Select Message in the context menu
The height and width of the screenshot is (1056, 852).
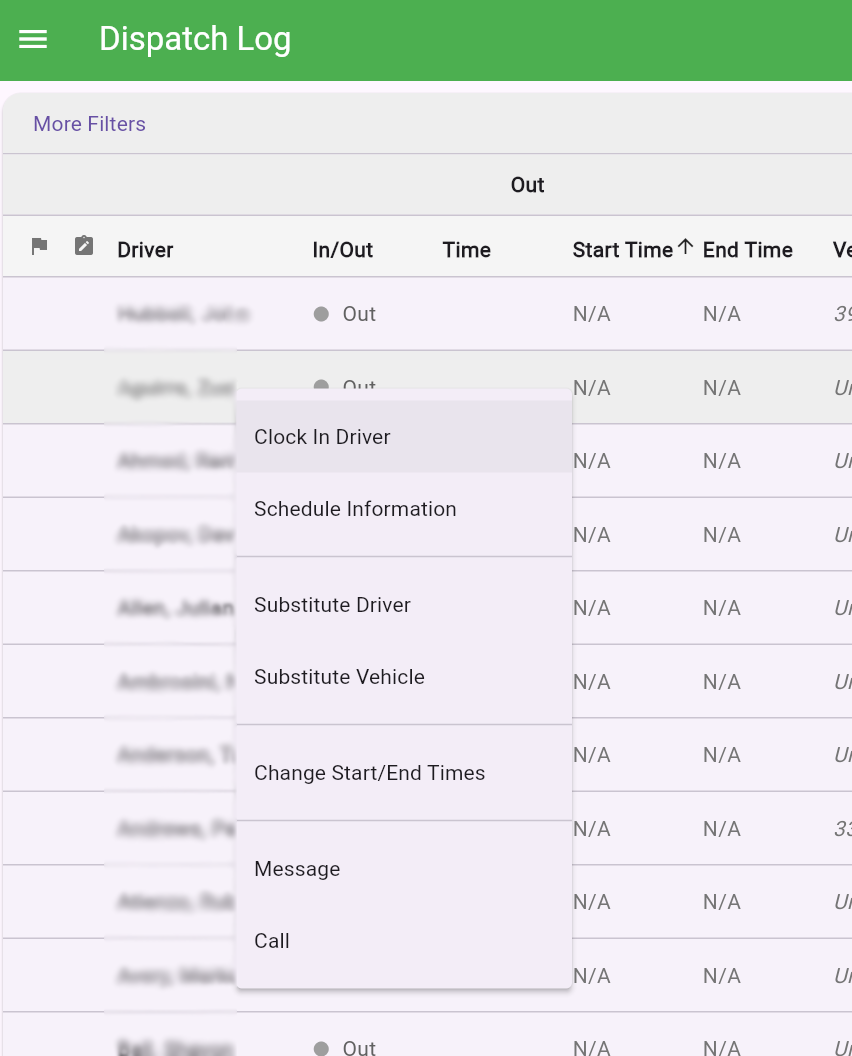click(297, 869)
